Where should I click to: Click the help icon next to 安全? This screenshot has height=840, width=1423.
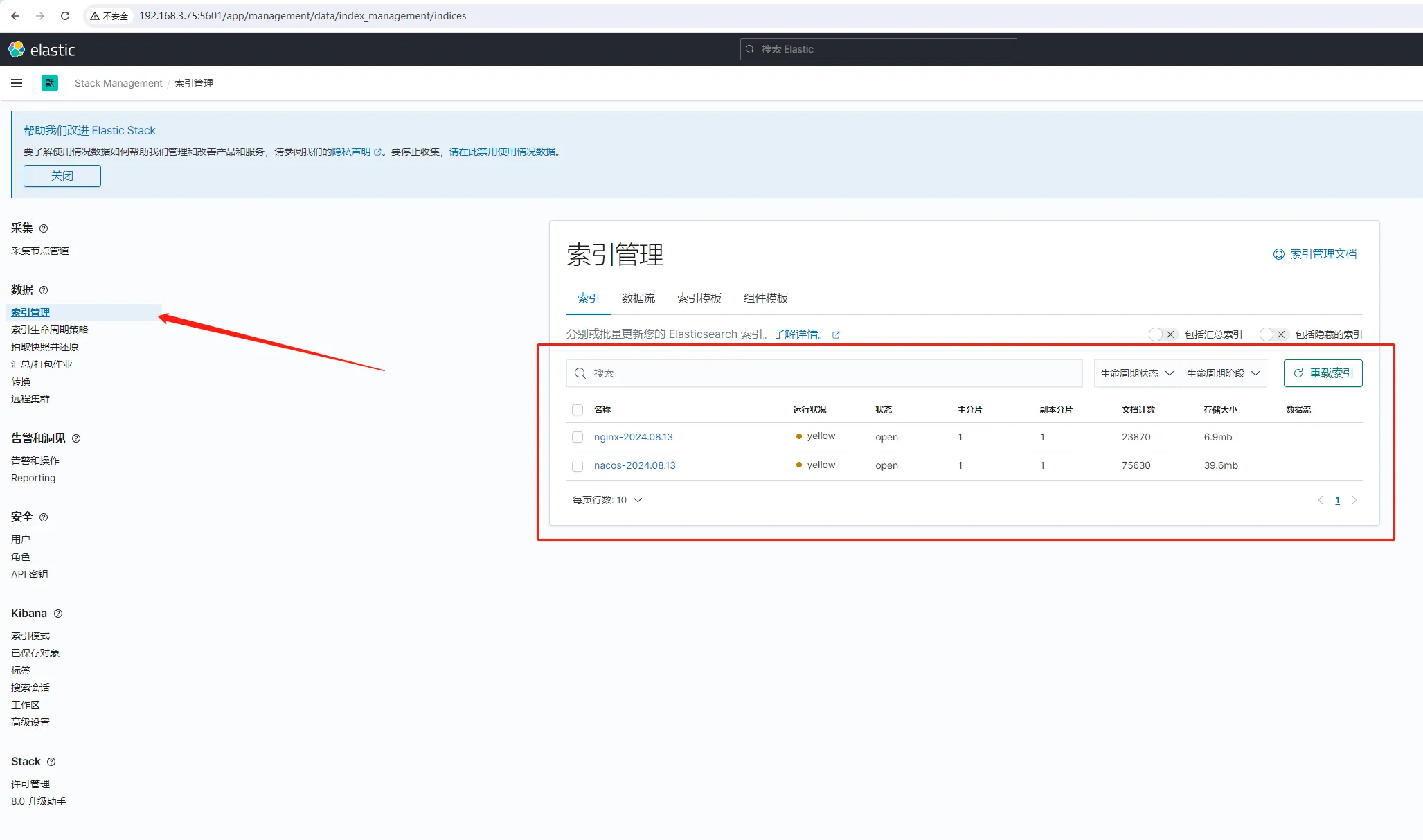tap(44, 517)
